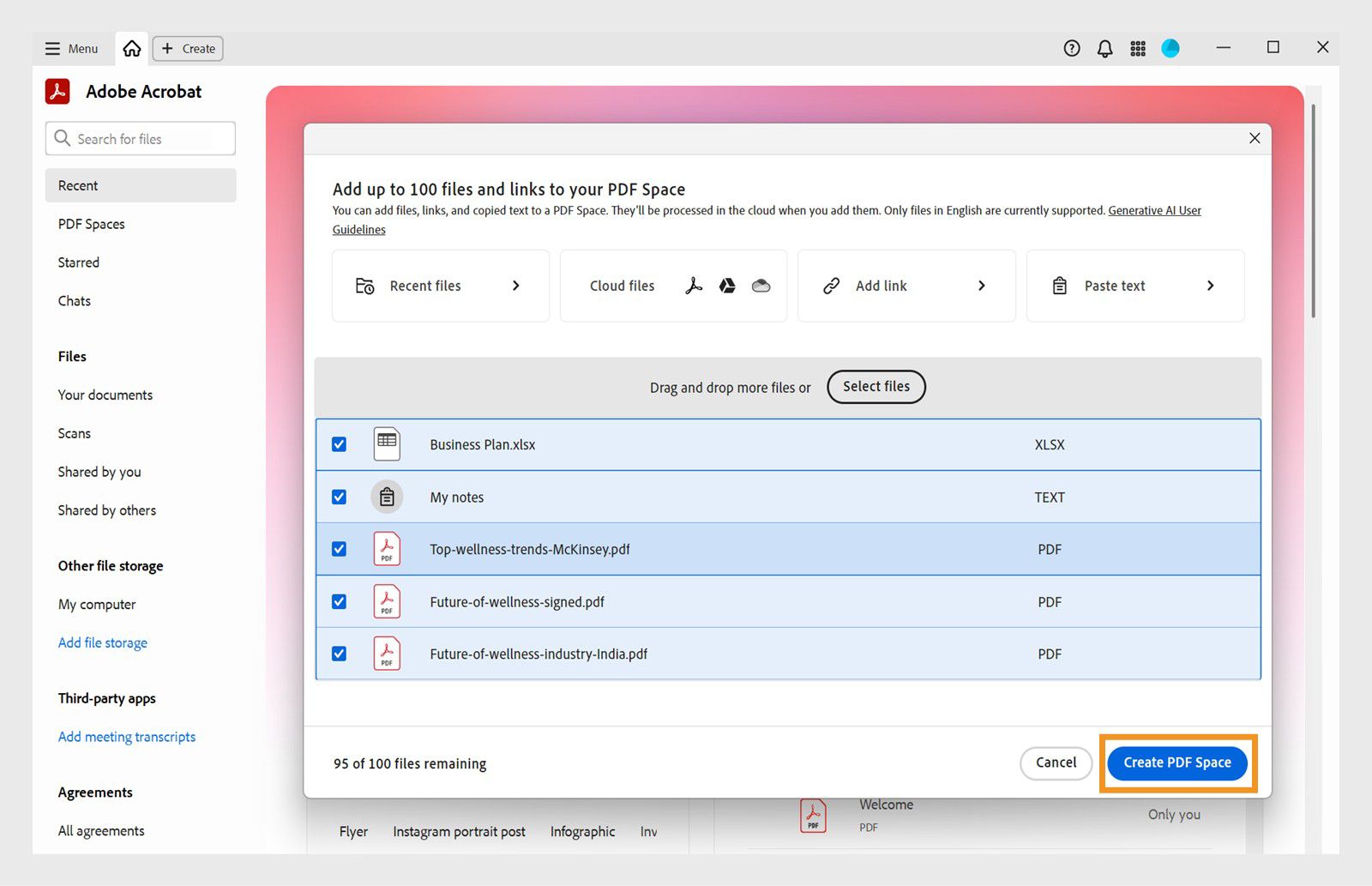Click the Add link chain icon

pos(830,286)
